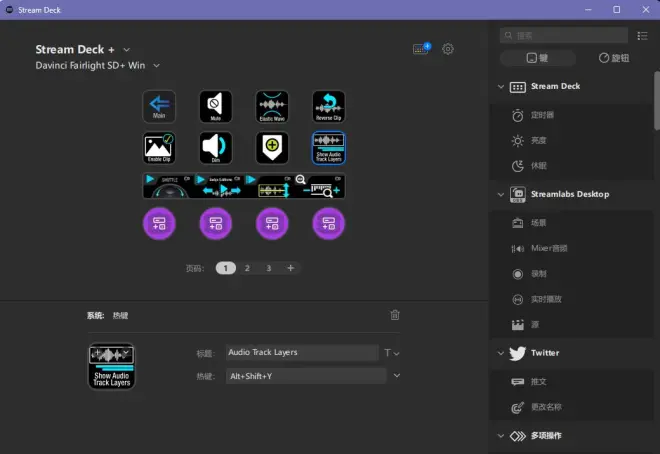Viewport: 660px width, 454px height.
Task: Collapse the Twitter category
Action: (x=500, y=353)
